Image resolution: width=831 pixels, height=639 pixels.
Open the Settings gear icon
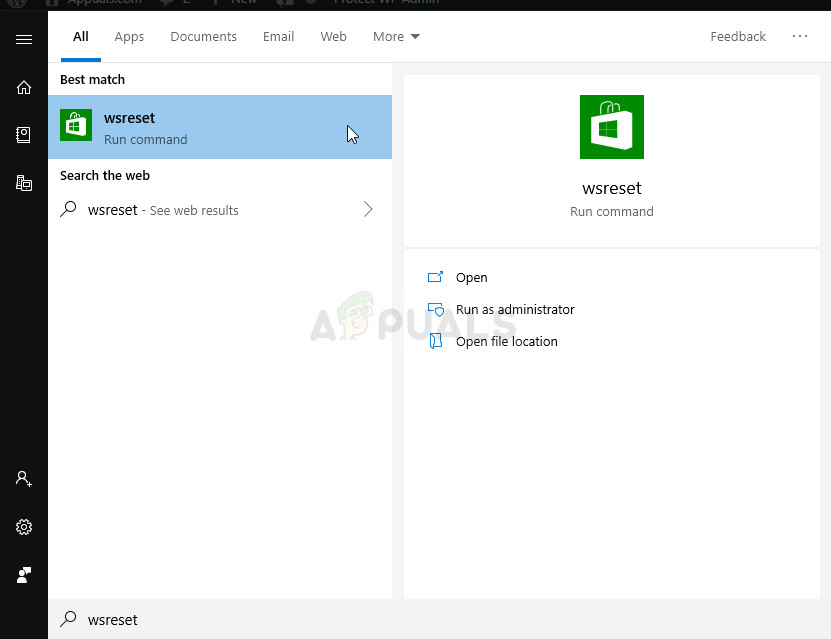point(24,527)
